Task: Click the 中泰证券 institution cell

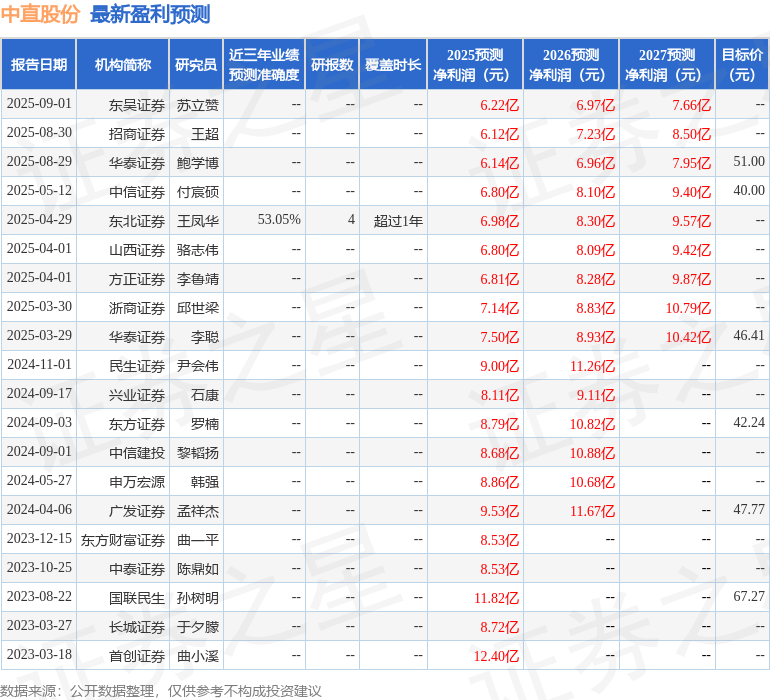Action: pos(137,569)
